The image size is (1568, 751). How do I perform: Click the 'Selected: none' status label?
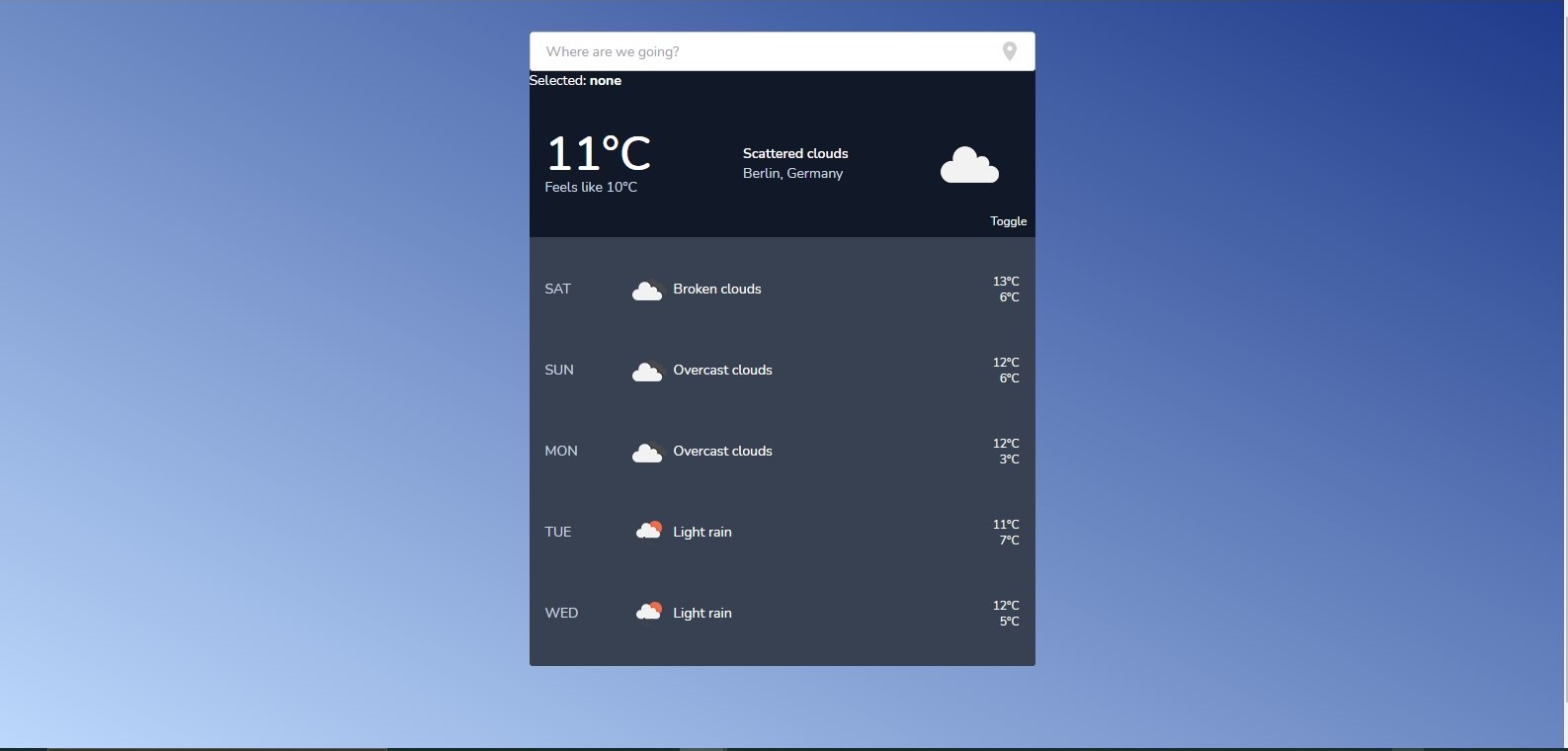coord(575,81)
